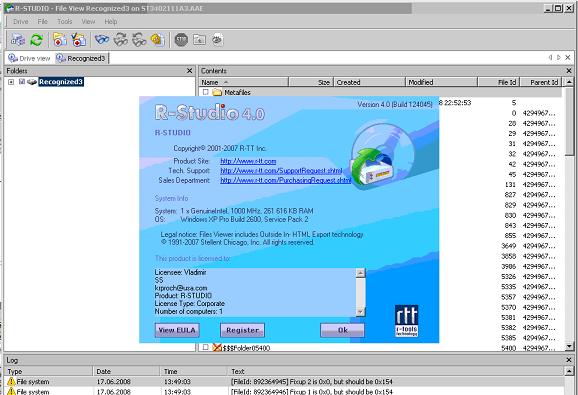Open the Tools menu
Viewport: 578px width, 395px height.
pos(65,21)
